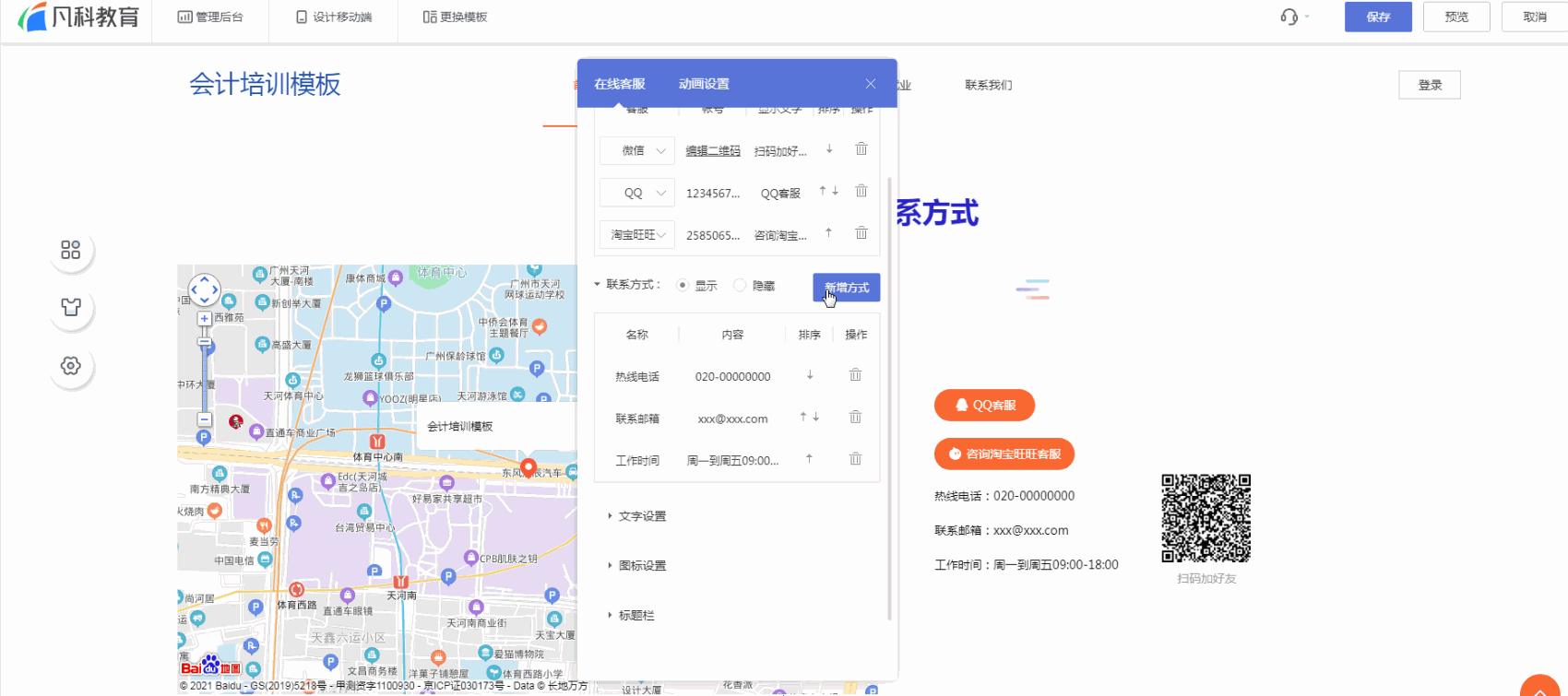Image resolution: width=1568 pixels, height=696 pixels.
Task: Open the gear settings icon in left sidebar
Action: click(71, 366)
